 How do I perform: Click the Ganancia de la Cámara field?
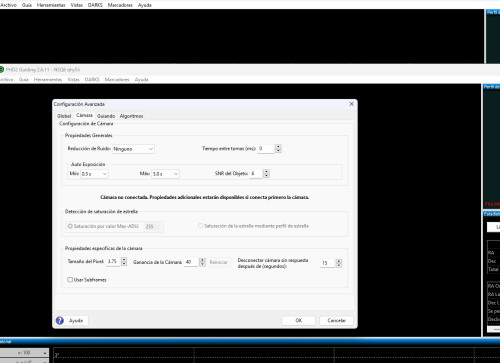191,262
